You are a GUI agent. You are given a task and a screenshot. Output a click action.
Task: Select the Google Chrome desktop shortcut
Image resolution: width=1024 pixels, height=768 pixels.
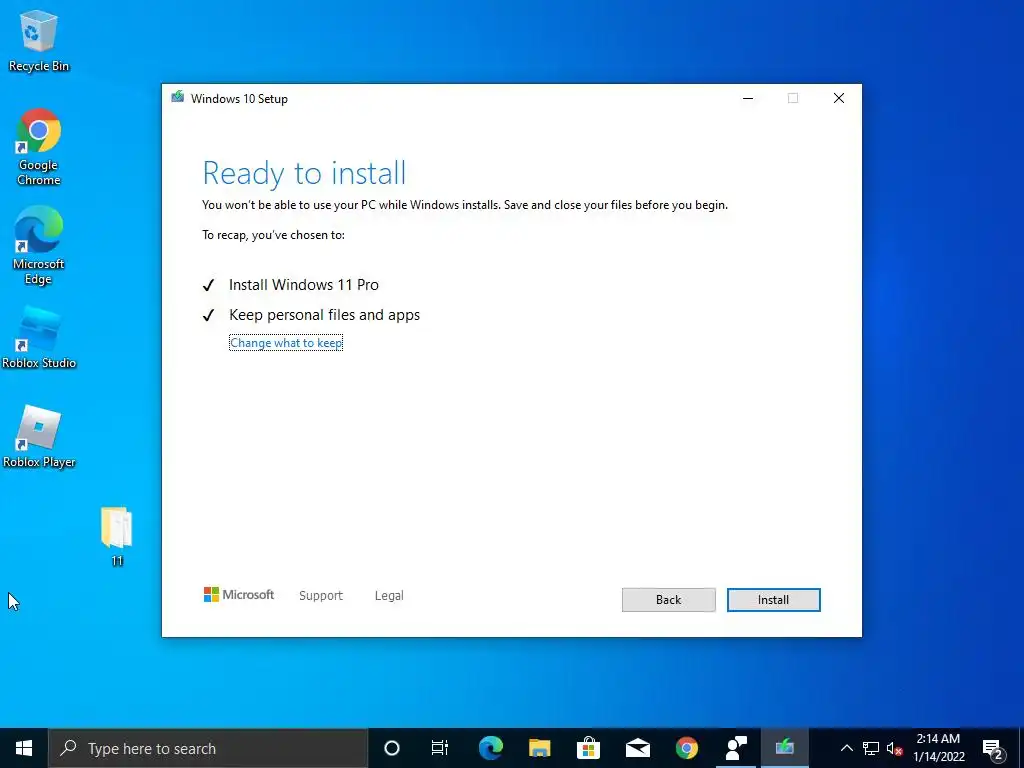(x=39, y=148)
